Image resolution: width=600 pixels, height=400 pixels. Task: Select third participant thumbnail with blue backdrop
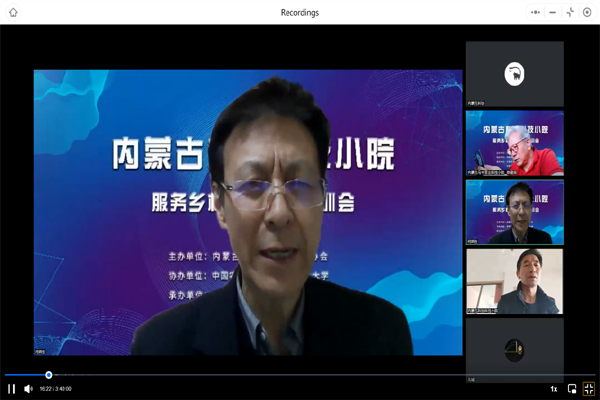(x=514, y=212)
